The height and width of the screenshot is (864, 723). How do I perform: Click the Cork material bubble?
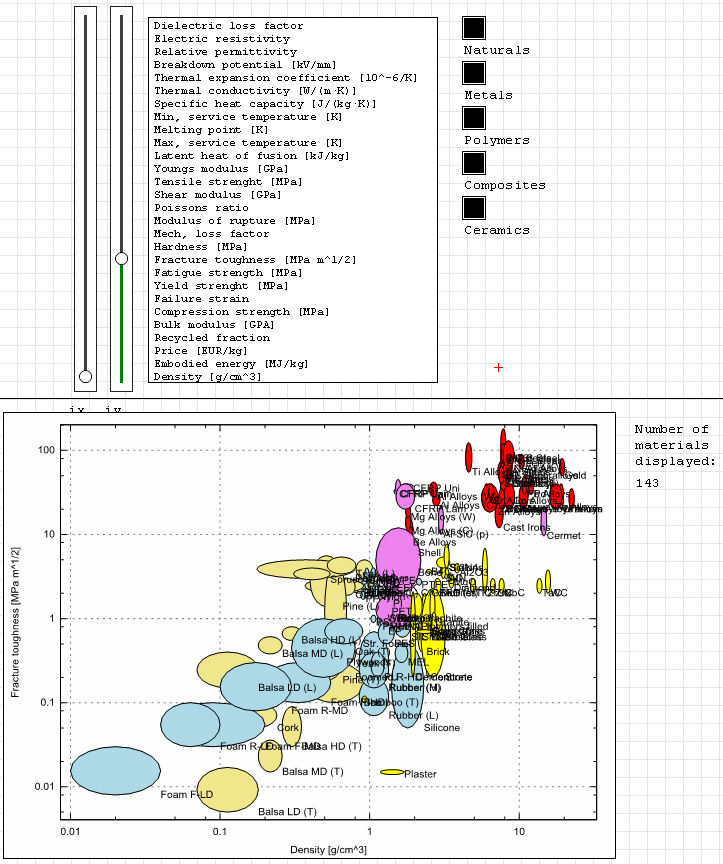(291, 723)
